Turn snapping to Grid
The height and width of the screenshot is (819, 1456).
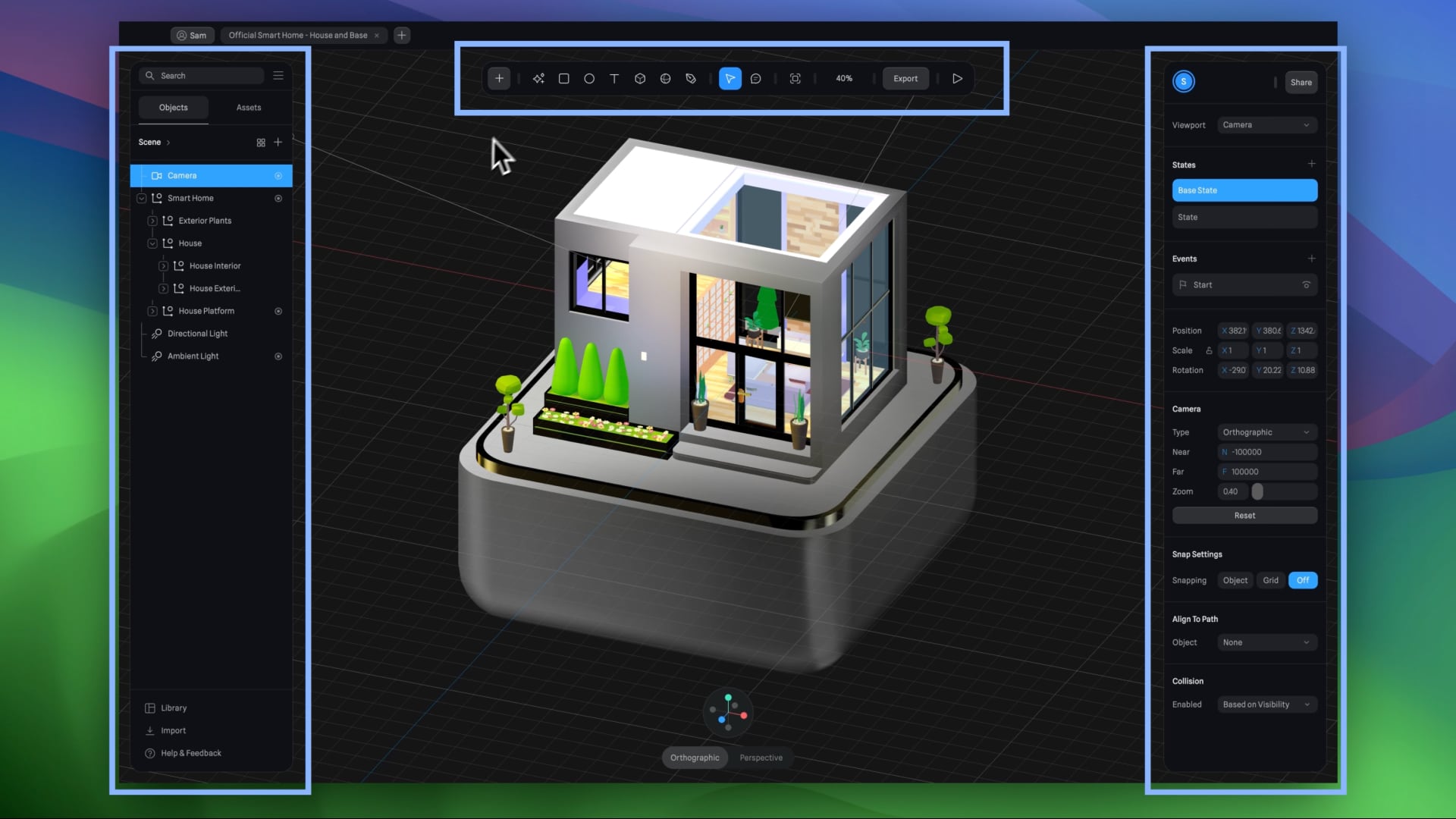click(x=1270, y=580)
